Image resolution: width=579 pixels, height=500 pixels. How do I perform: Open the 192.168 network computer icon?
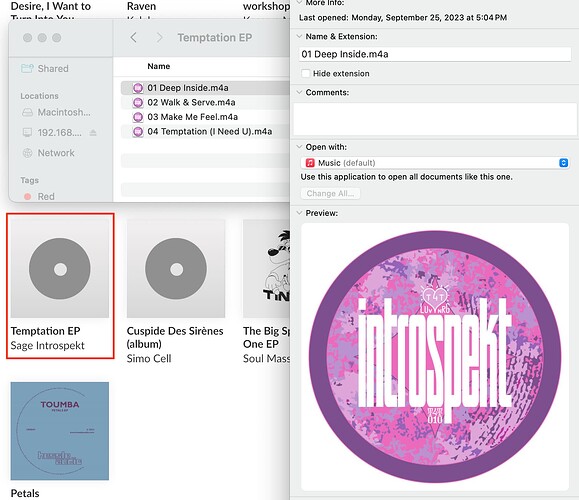click(27, 132)
